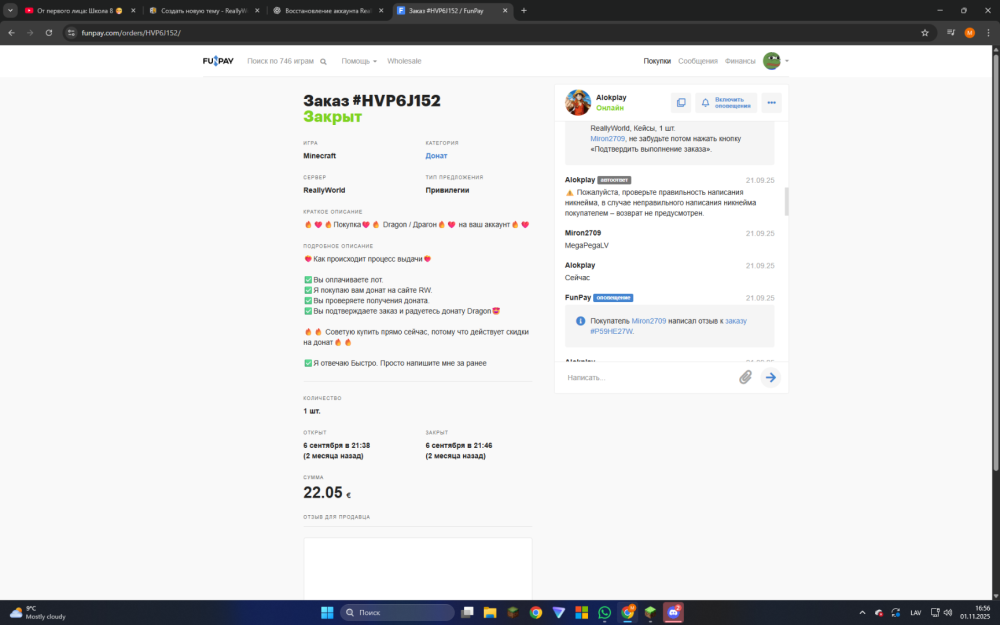Screen dimensions: 1000x625
Task: Open заказу #P59HE27W link
Action: [668, 326]
